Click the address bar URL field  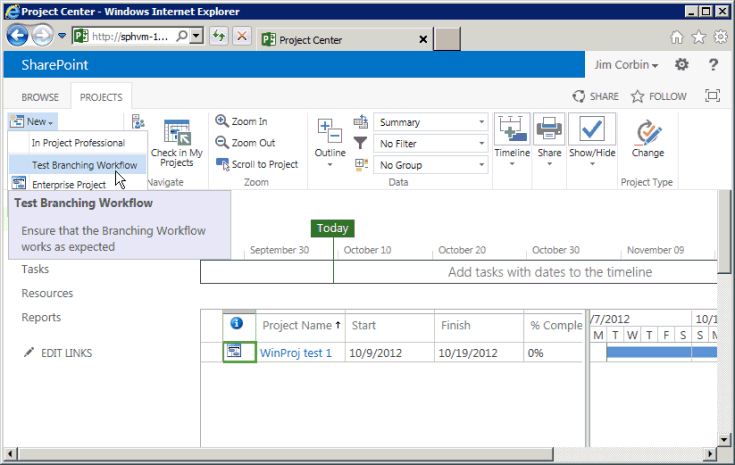coord(129,36)
